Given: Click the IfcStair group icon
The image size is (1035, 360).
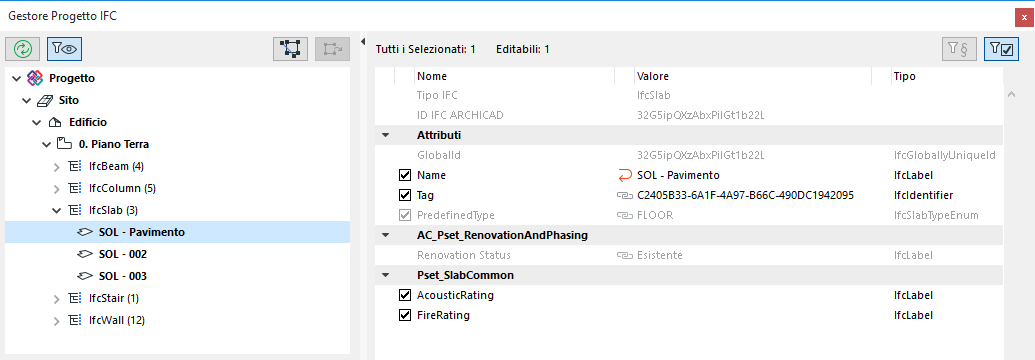Looking at the screenshot, I should coord(76,299).
